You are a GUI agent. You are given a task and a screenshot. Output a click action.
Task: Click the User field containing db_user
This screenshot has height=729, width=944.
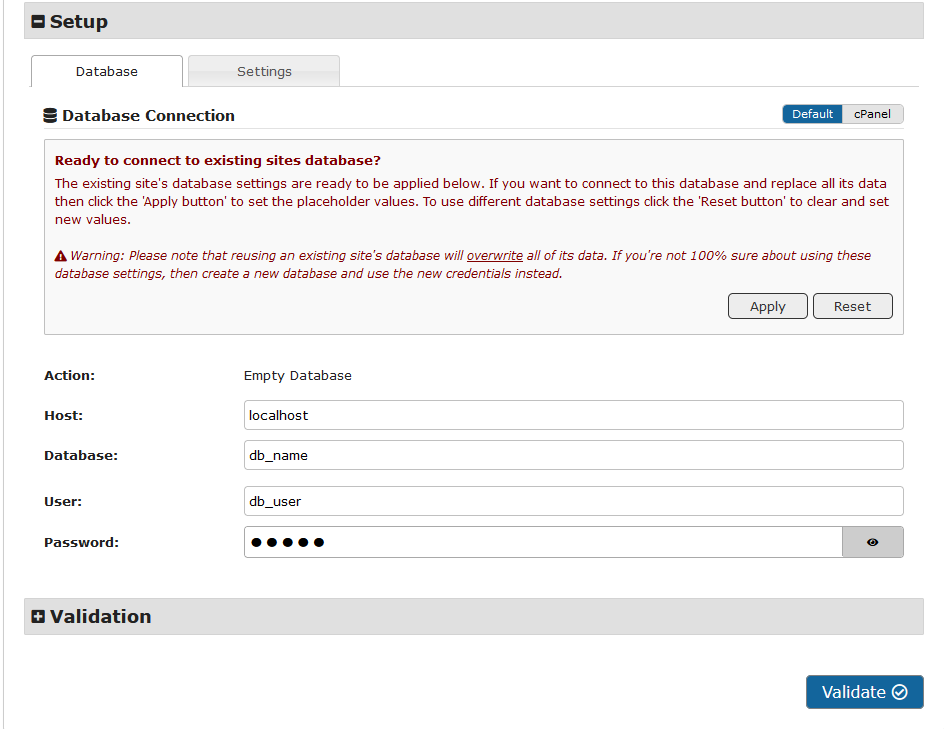click(573, 501)
